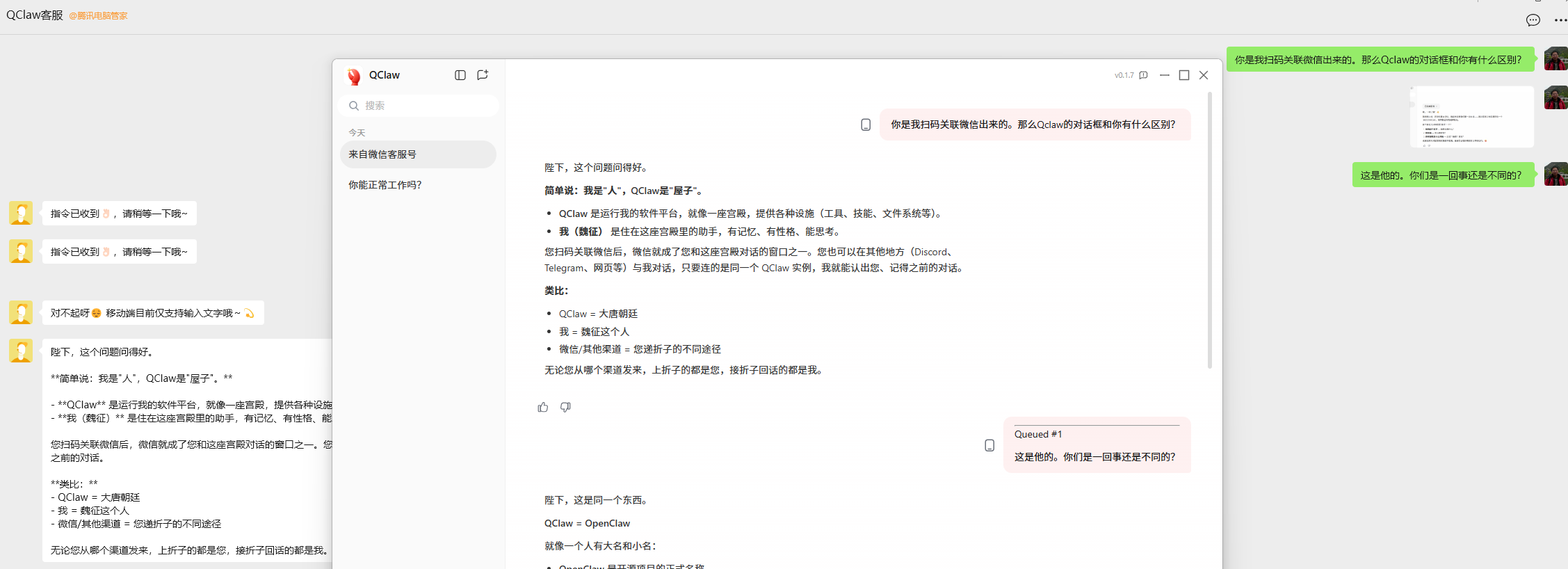
Task: Click the line 陛下，这是同一个东西。
Action: coord(598,500)
